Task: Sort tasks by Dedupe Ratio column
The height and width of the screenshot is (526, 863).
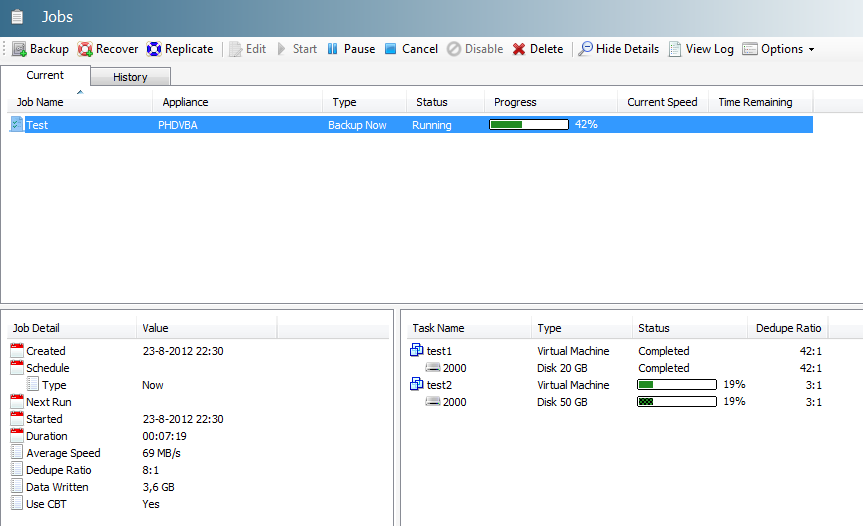Action: pos(787,328)
